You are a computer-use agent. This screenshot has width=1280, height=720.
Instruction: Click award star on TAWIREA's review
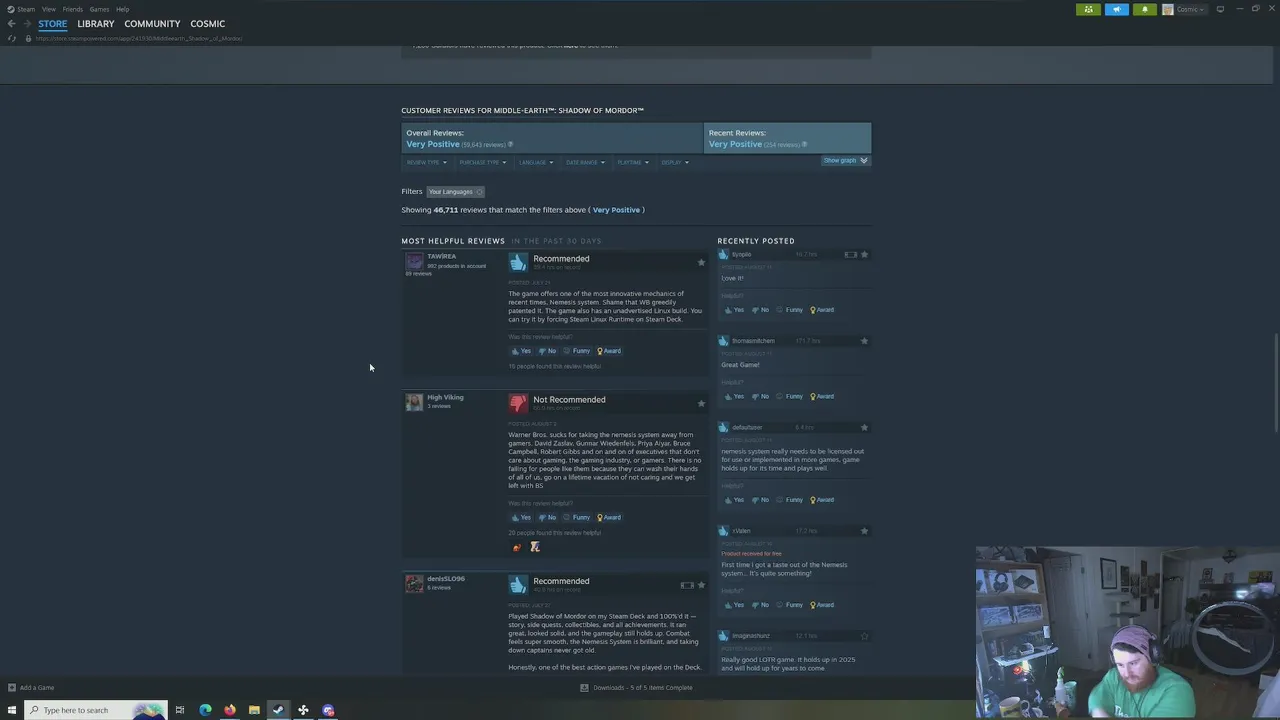tap(701, 262)
